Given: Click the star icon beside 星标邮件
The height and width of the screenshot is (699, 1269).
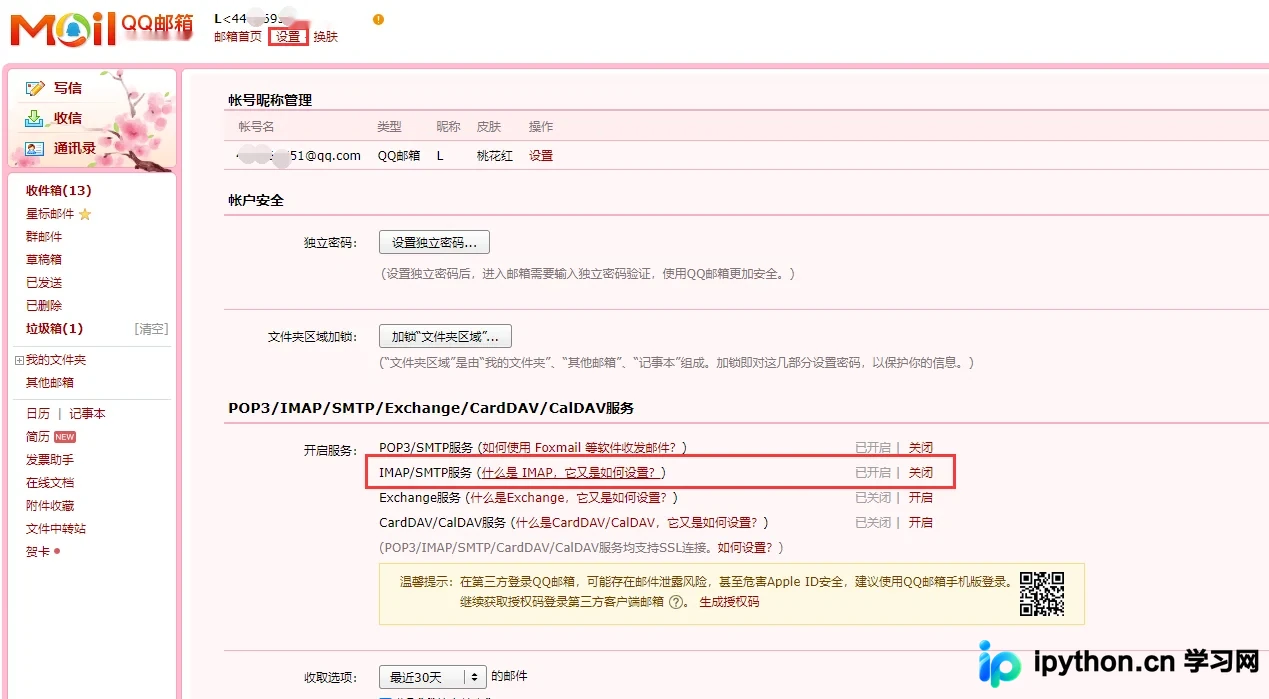Looking at the screenshot, I should coord(85,214).
